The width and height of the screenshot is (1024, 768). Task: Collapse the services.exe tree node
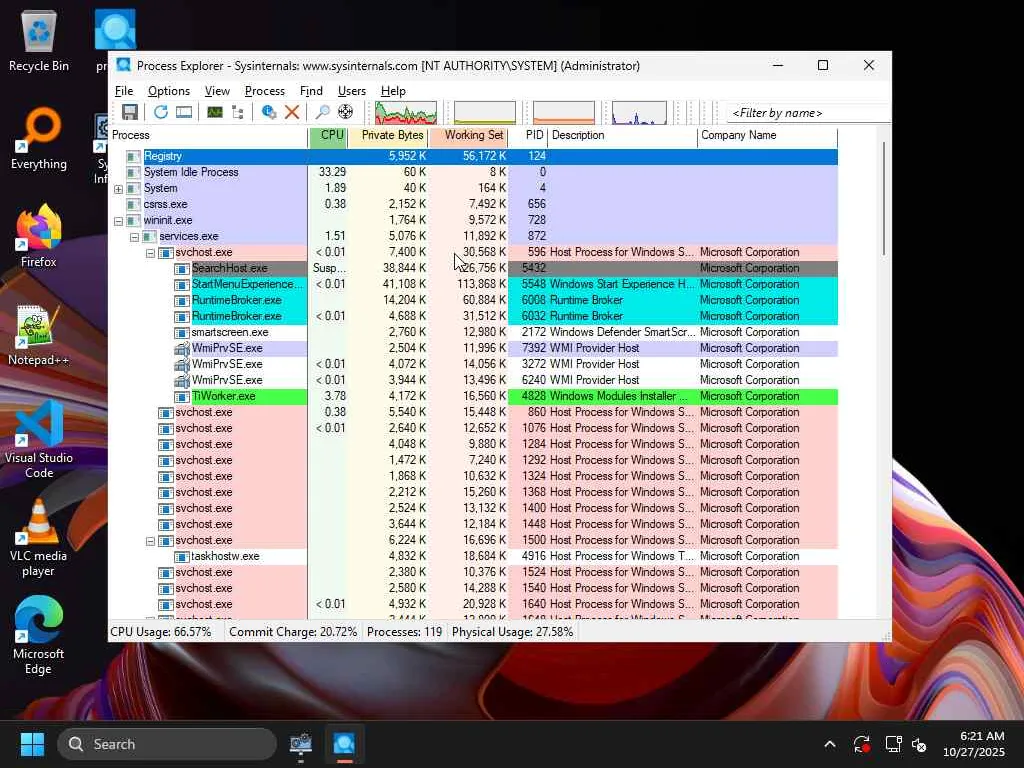(x=135, y=237)
